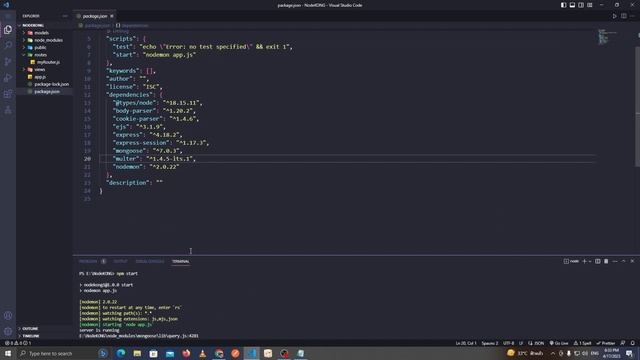Switch to the Problems panel tab
The height and width of the screenshot is (360, 640).
(x=88, y=261)
